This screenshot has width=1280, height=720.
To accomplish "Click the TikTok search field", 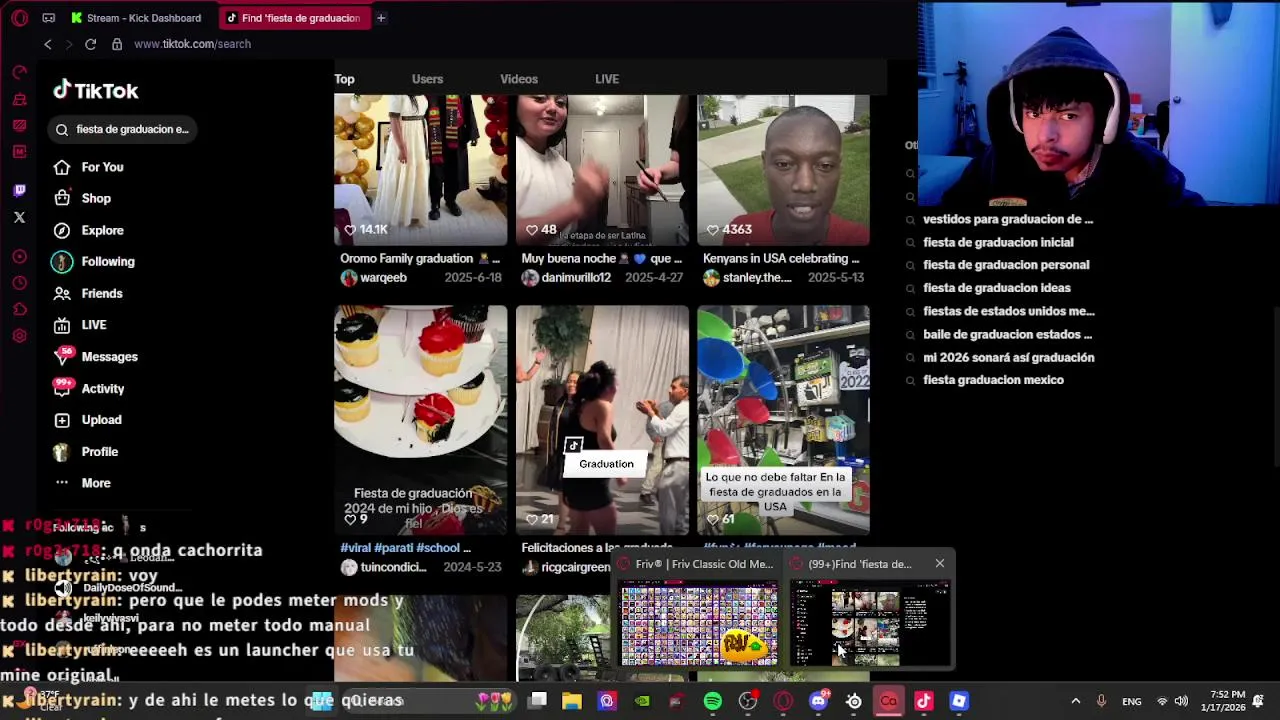I will pyautogui.click(x=122, y=129).
